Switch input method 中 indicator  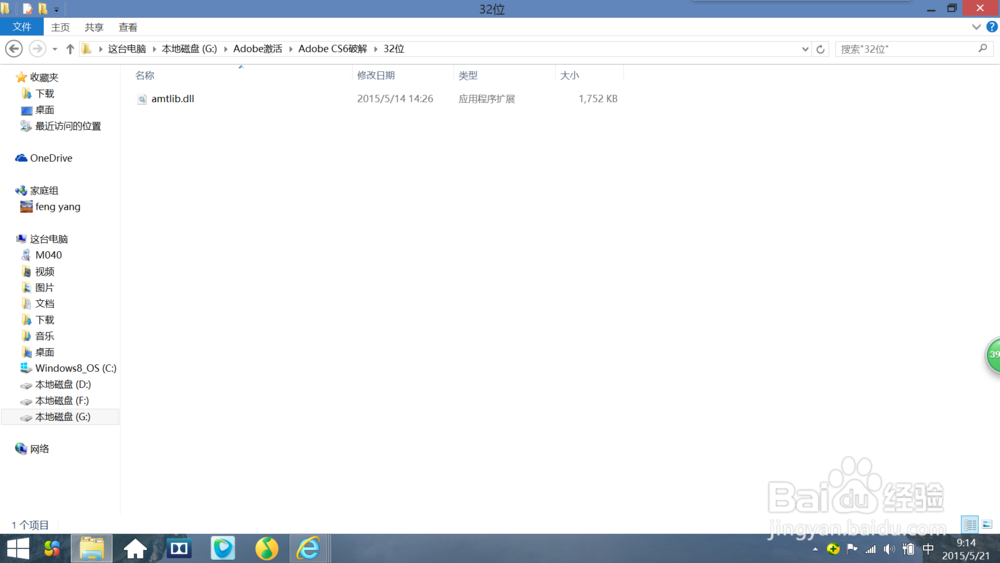[x=928, y=549]
